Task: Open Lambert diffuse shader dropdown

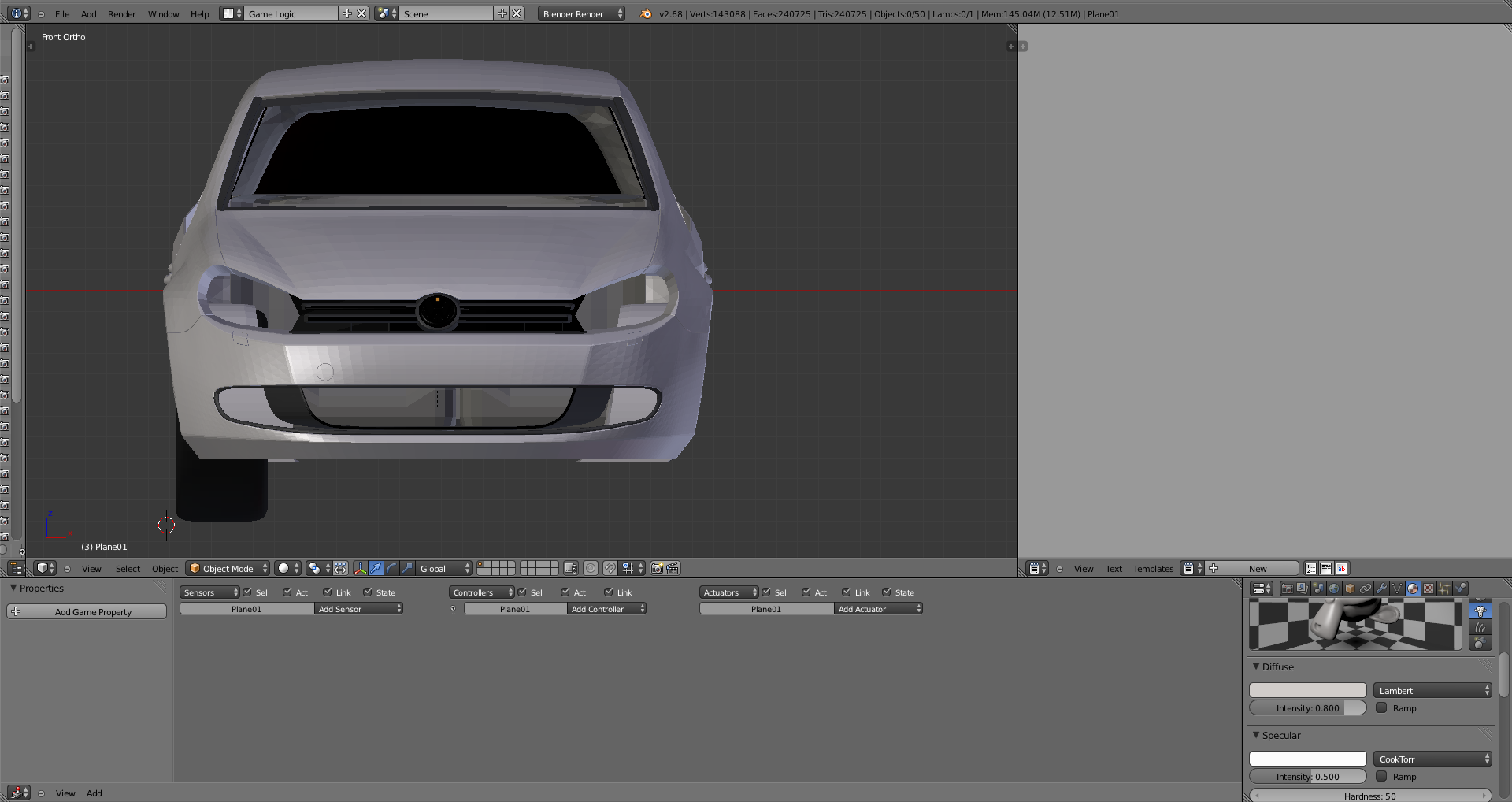Action: pyautogui.click(x=1432, y=690)
